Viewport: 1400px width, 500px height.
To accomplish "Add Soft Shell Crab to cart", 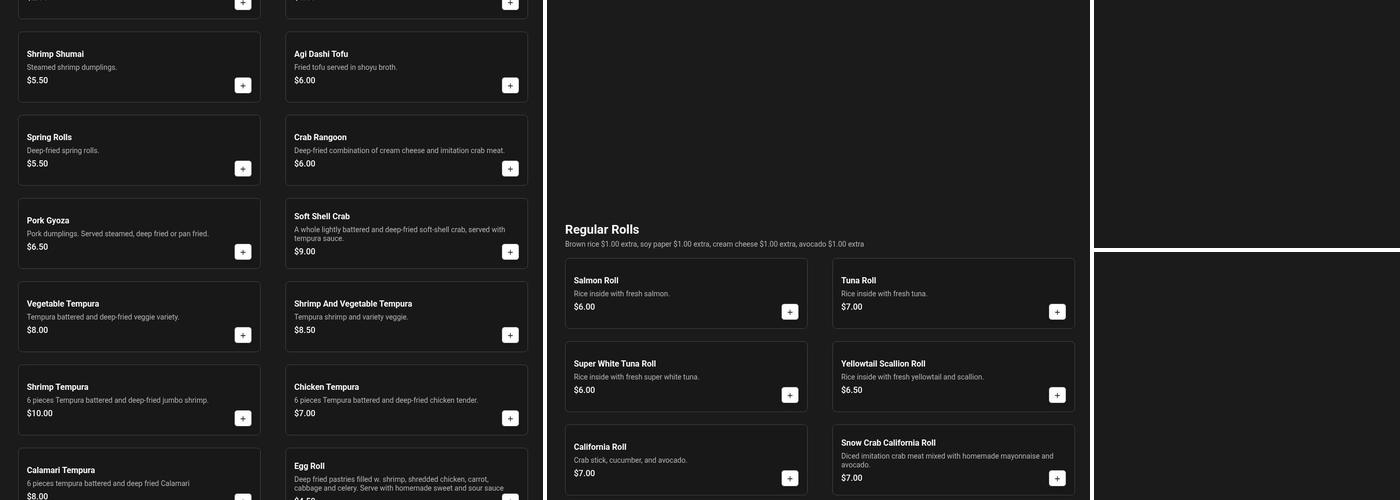I will click(510, 252).
